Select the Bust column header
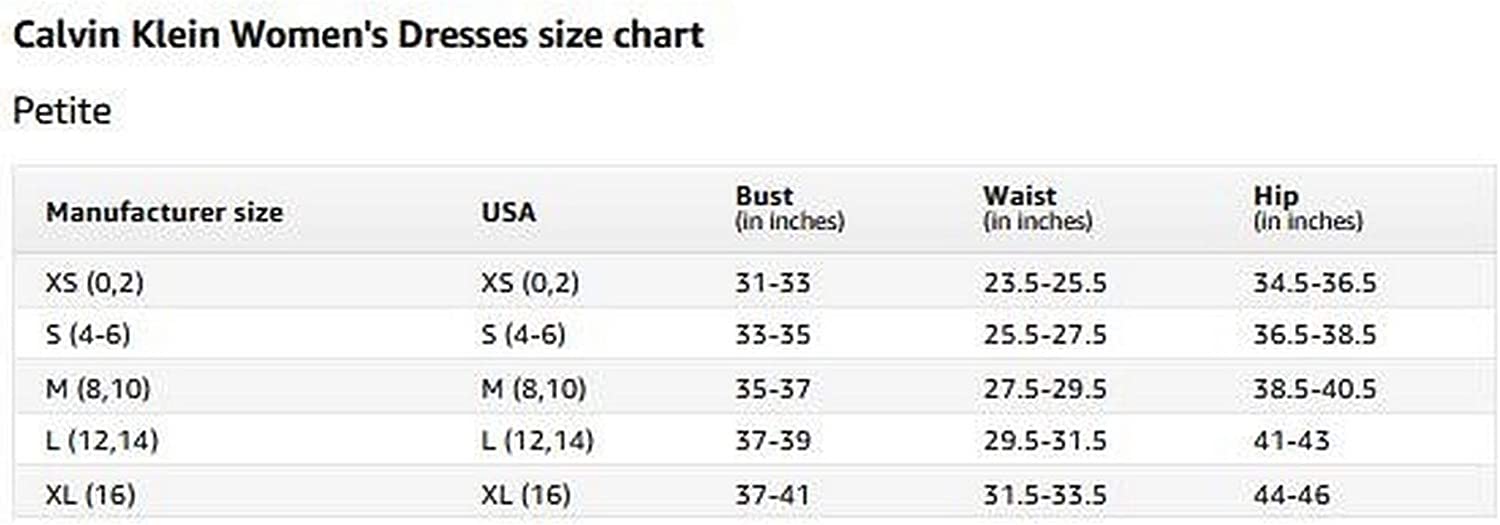1500x525 pixels. tap(764, 197)
